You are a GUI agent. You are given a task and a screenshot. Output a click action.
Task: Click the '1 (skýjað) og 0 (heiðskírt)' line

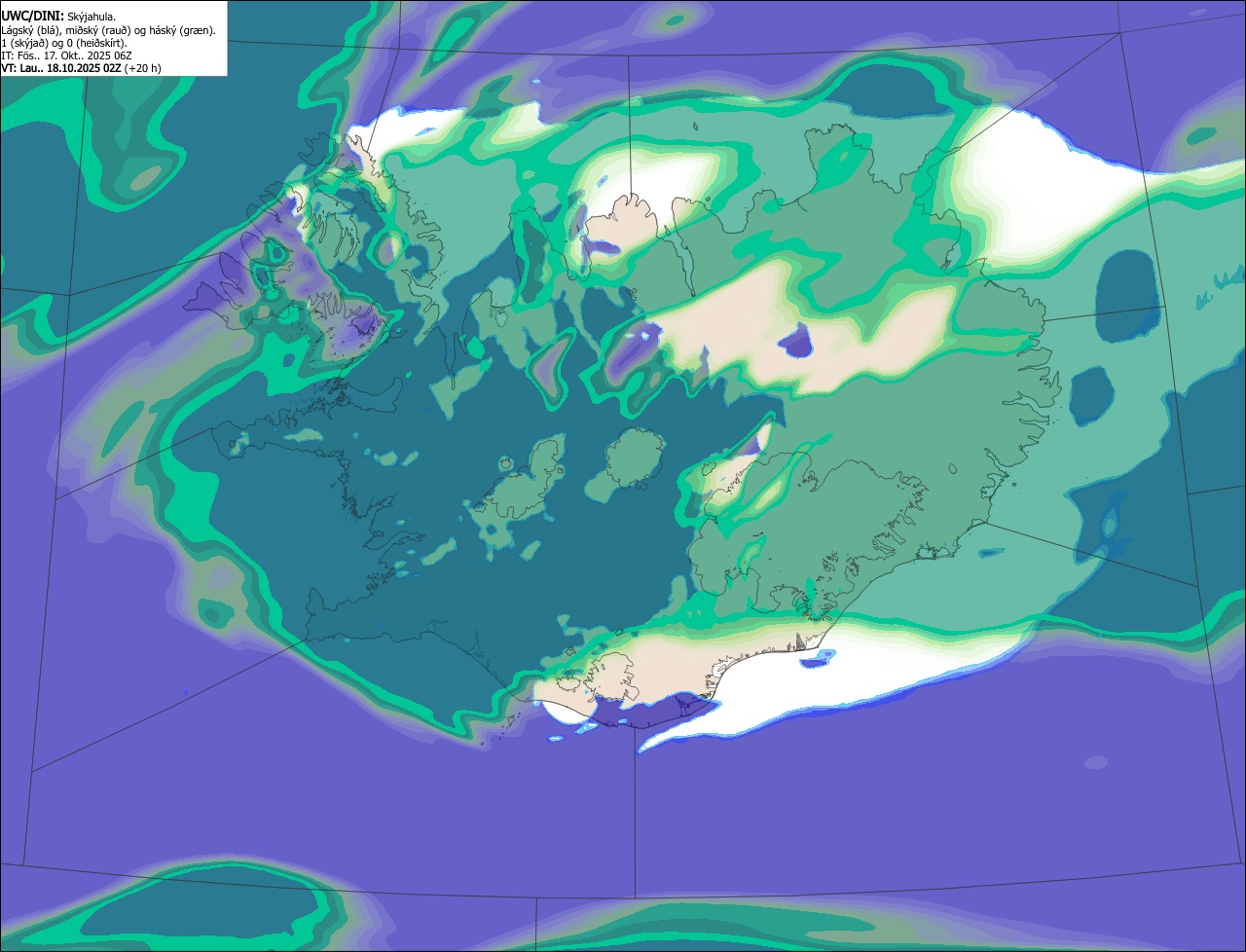[x=64, y=43]
